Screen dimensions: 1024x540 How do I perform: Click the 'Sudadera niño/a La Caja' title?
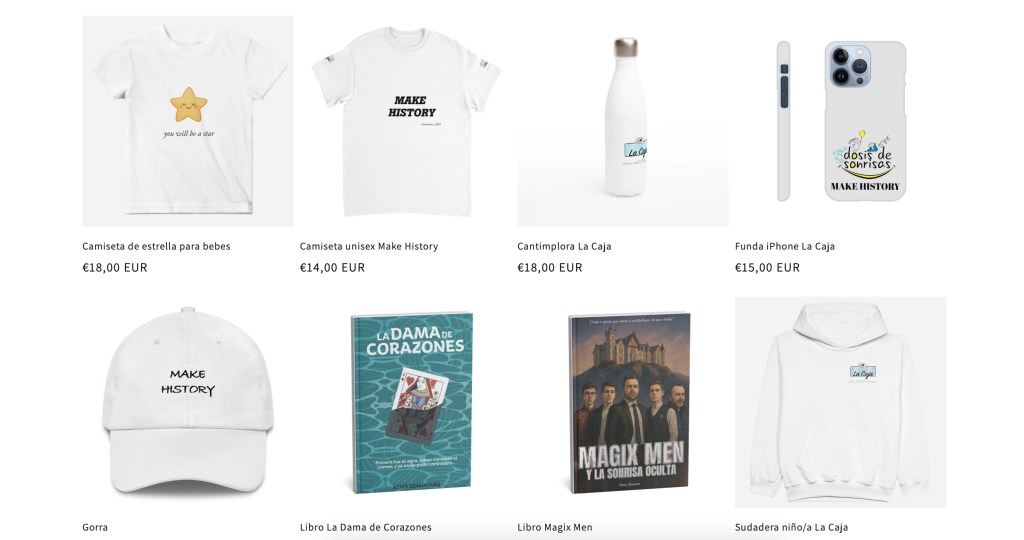click(x=792, y=527)
